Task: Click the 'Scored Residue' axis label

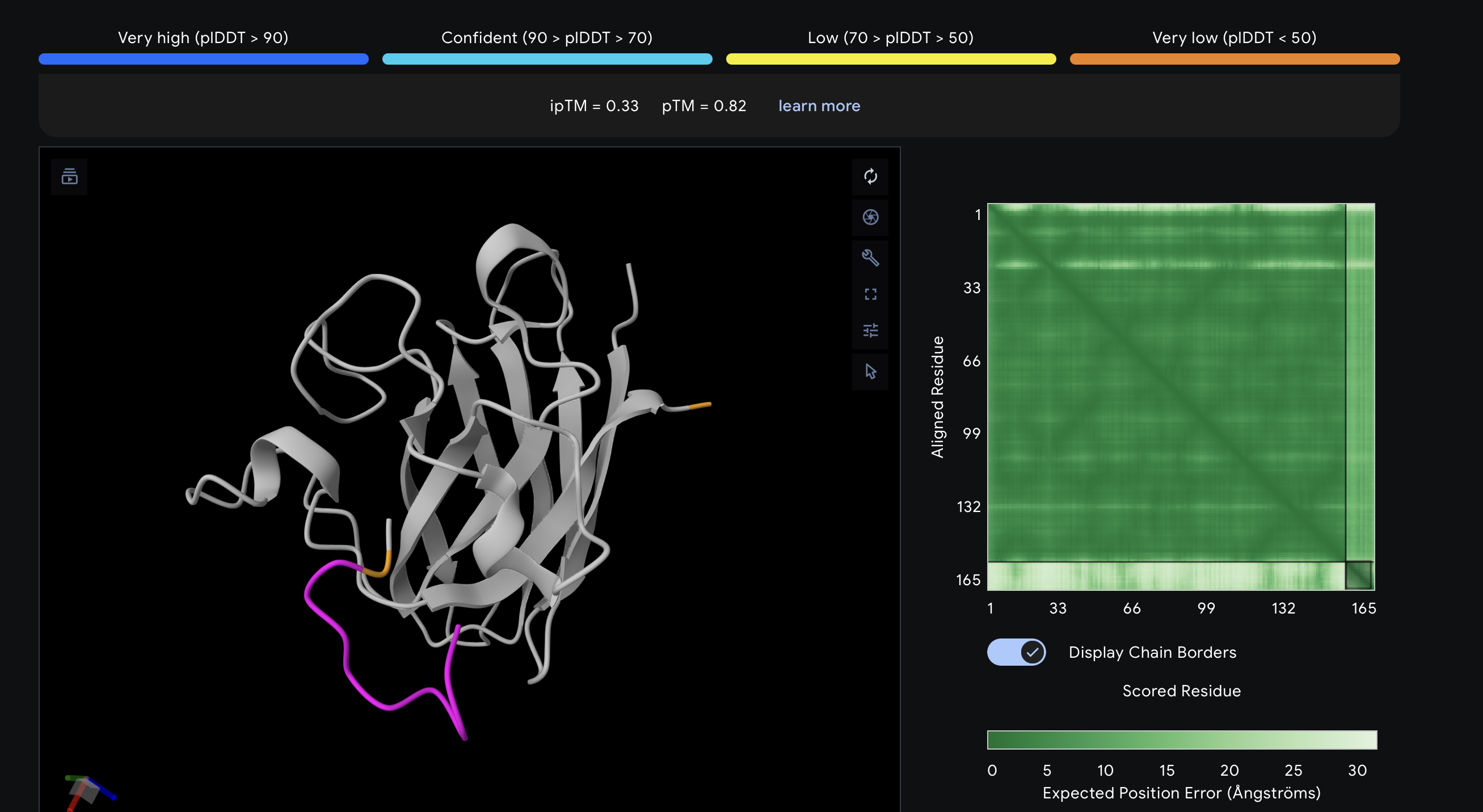Action: (1181, 691)
